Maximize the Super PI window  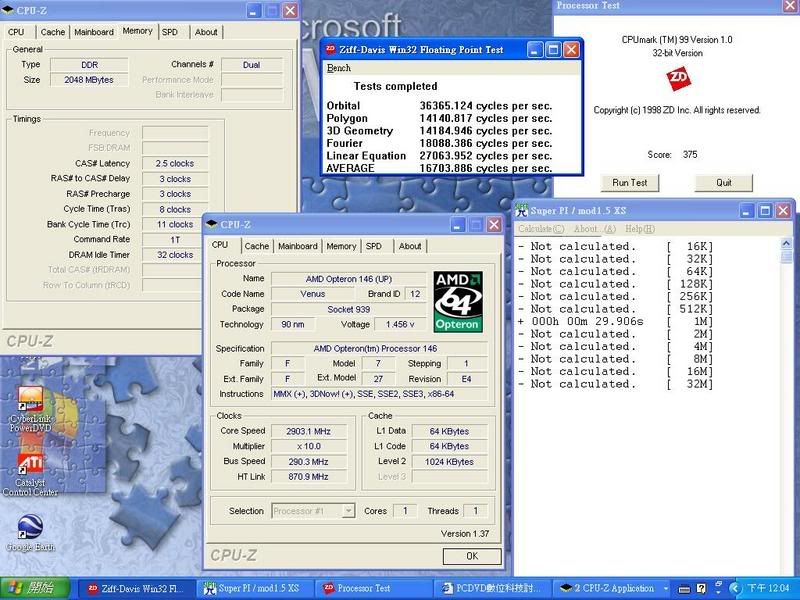(x=765, y=211)
